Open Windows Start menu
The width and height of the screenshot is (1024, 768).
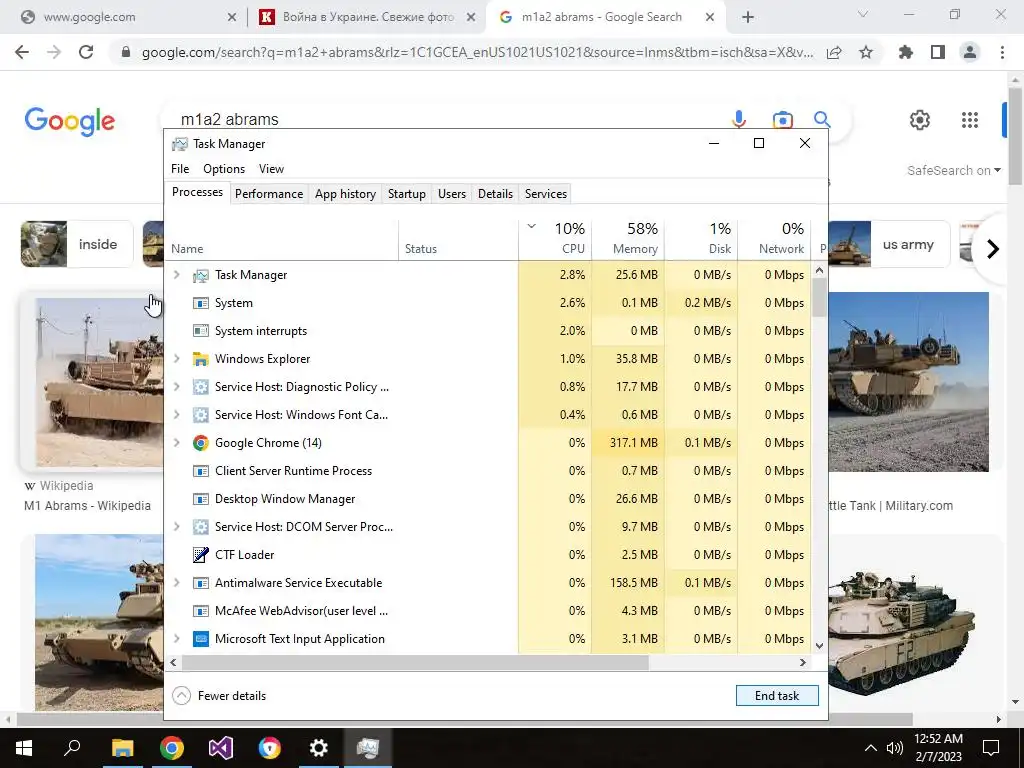(24, 748)
